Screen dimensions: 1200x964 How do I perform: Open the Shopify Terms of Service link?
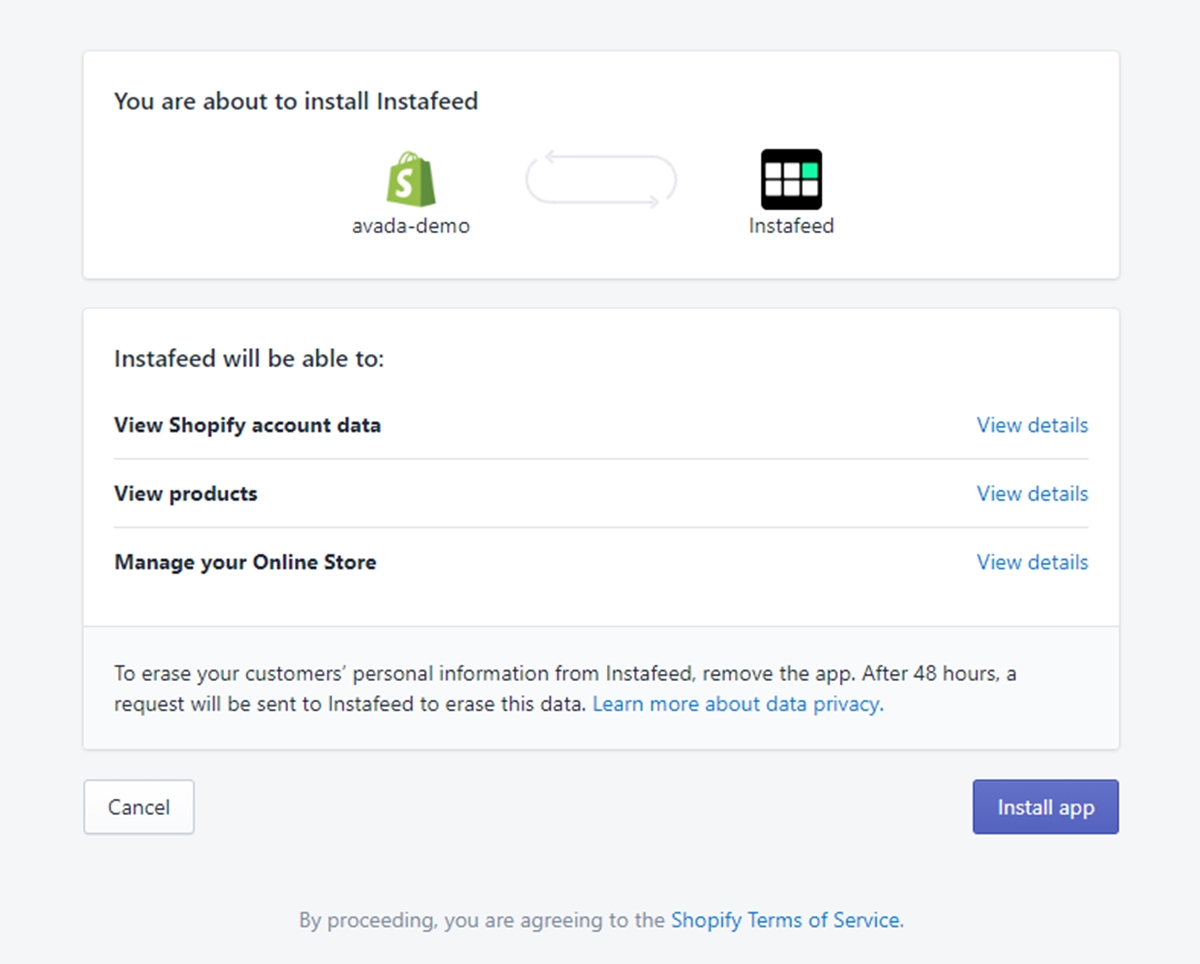tap(785, 920)
